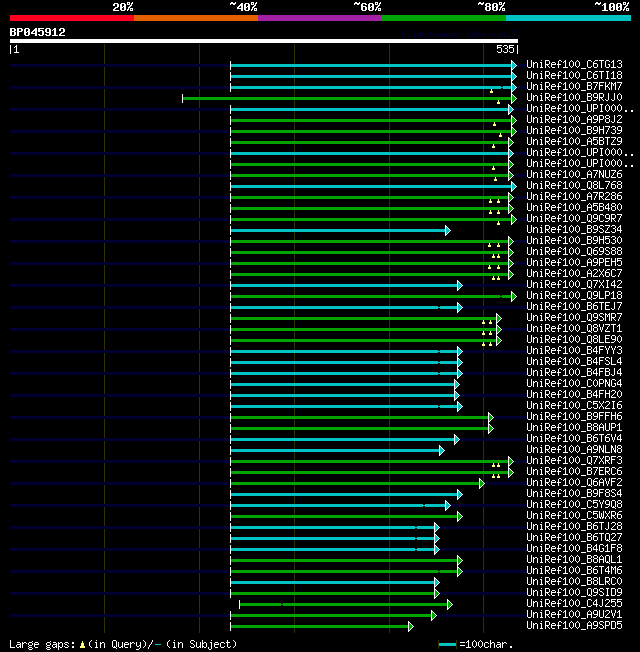Click UniRef100_C4J255 label
640x652 pixels.
tap(574, 603)
